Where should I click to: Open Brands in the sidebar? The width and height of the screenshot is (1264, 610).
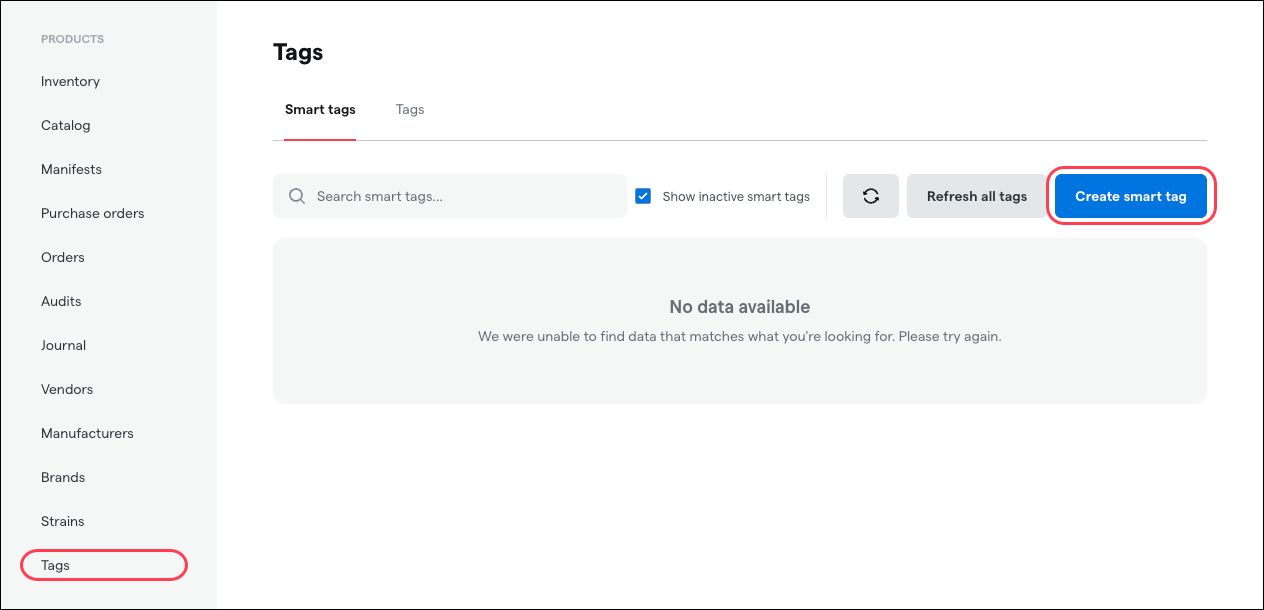(x=63, y=477)
